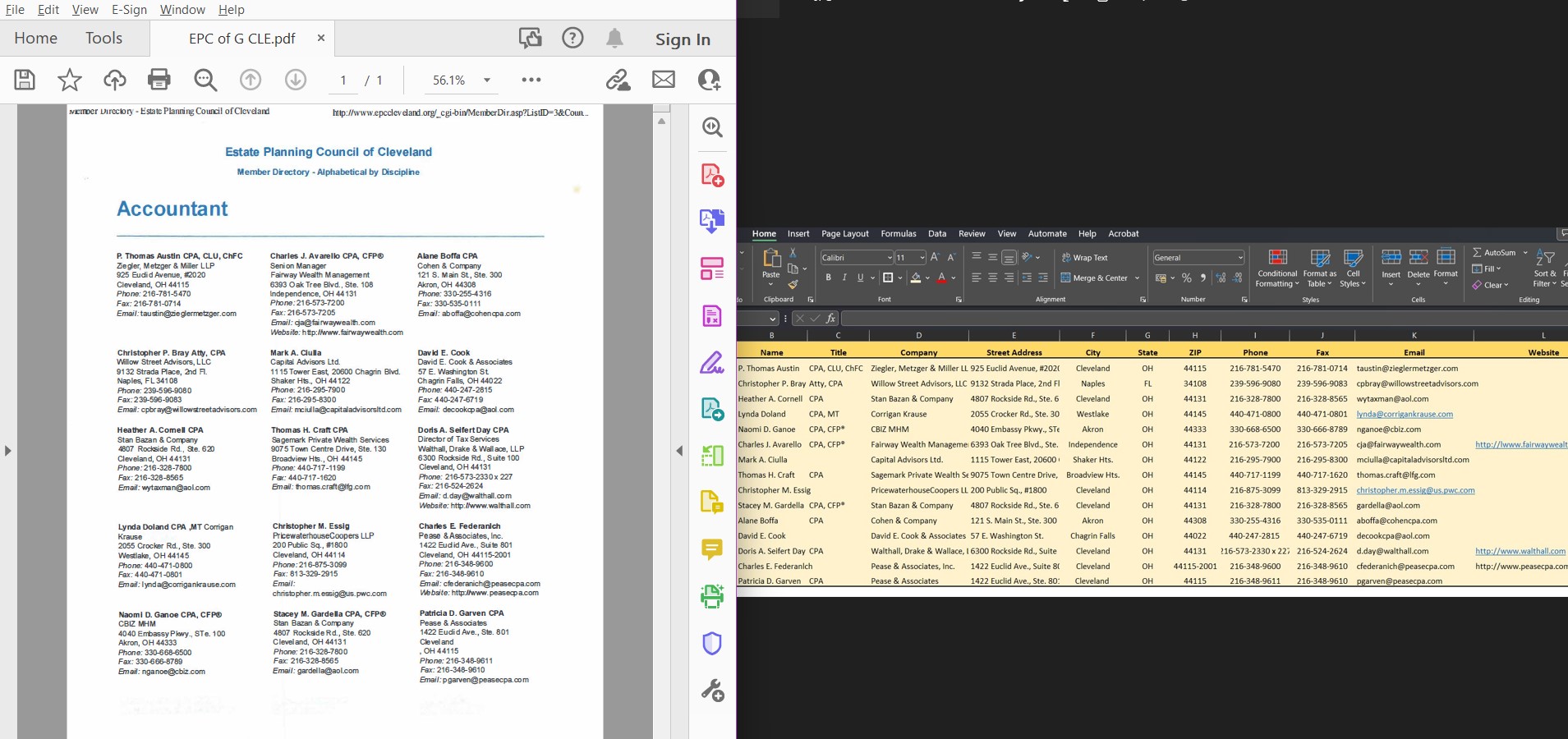The width and height of the screenshot is (1568, 739).
Task: Save the PDF with the floppy disk icon
Action: 25,80
